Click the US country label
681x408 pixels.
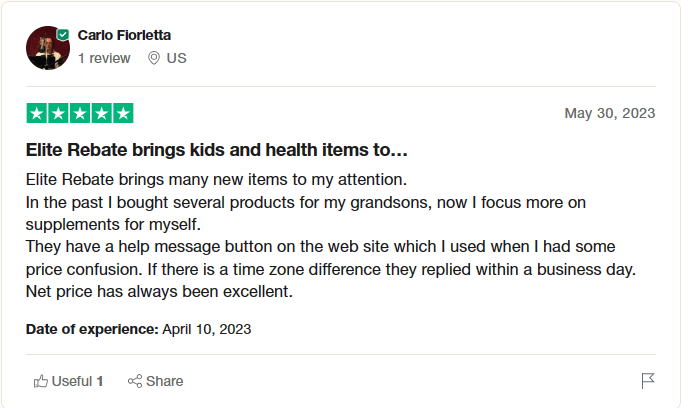pyautogui.click(x=177, y=58)
